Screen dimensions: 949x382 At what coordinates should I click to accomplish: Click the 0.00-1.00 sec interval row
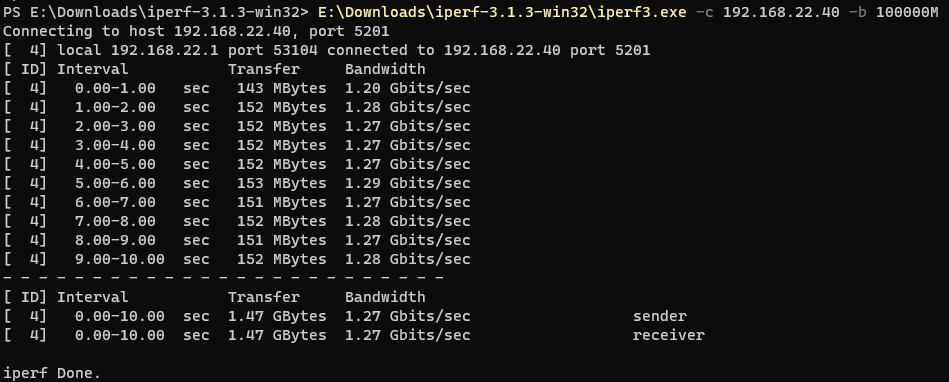pyautogui.click(x=237, y=88)
